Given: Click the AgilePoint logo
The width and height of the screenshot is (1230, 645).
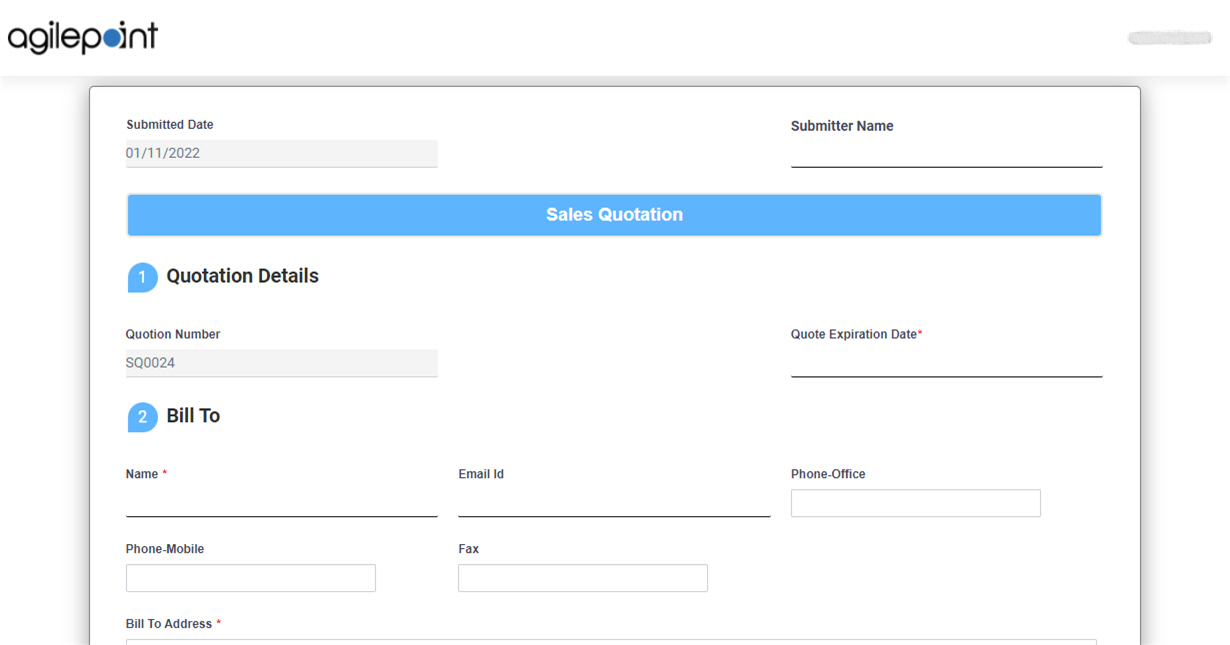Looking at the screenshot, I should (83, 38).
